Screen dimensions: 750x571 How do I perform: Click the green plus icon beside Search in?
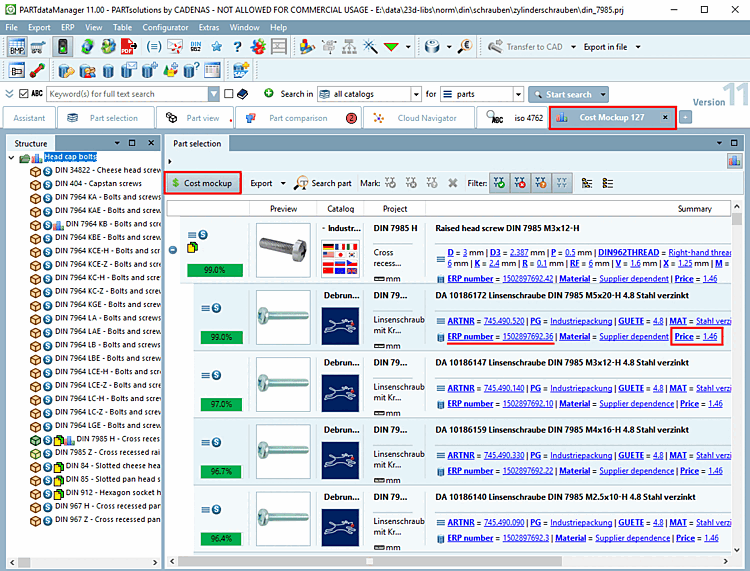tap(269, 94)
